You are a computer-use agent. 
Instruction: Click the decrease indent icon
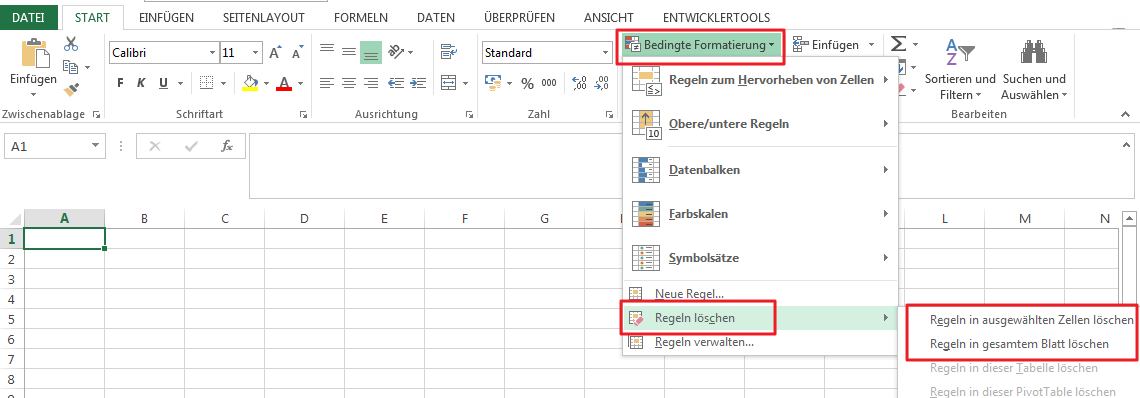tap(396, 83)
